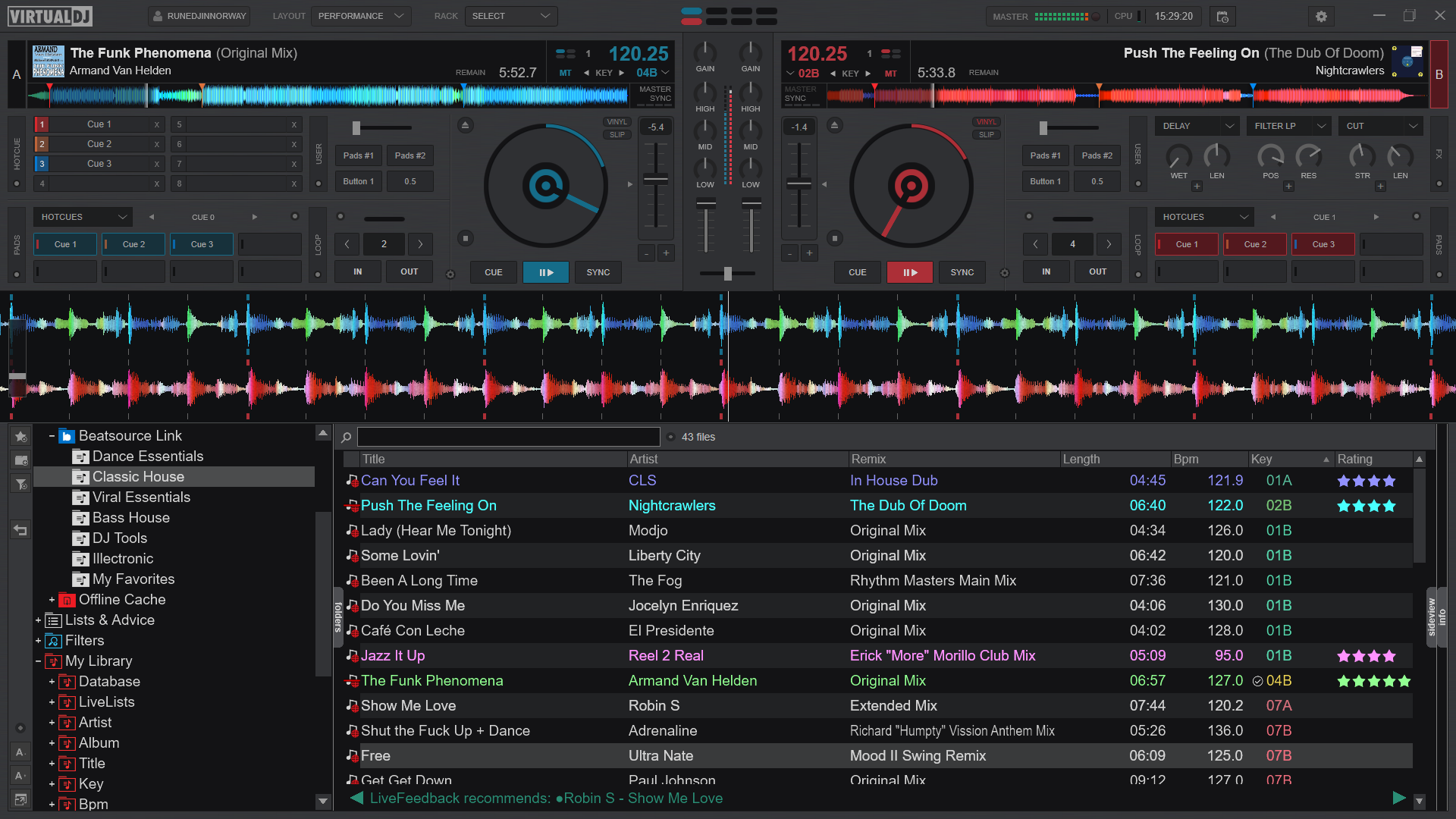
Task: Play/pause deck A
Action: 546,272
